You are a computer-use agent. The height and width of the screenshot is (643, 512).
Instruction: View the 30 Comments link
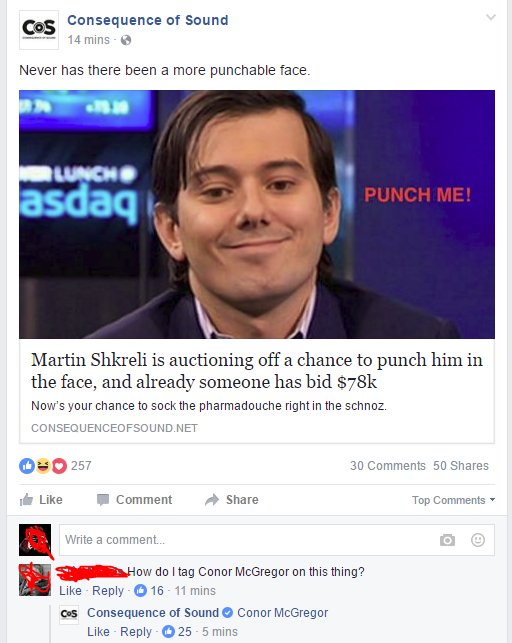[x=388, y=466]
